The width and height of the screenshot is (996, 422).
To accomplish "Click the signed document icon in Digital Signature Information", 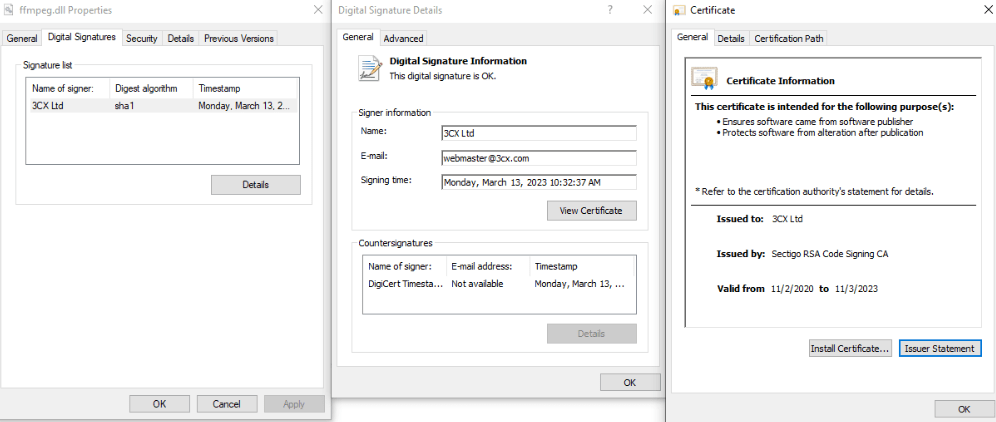I will (x=370, y=67).
